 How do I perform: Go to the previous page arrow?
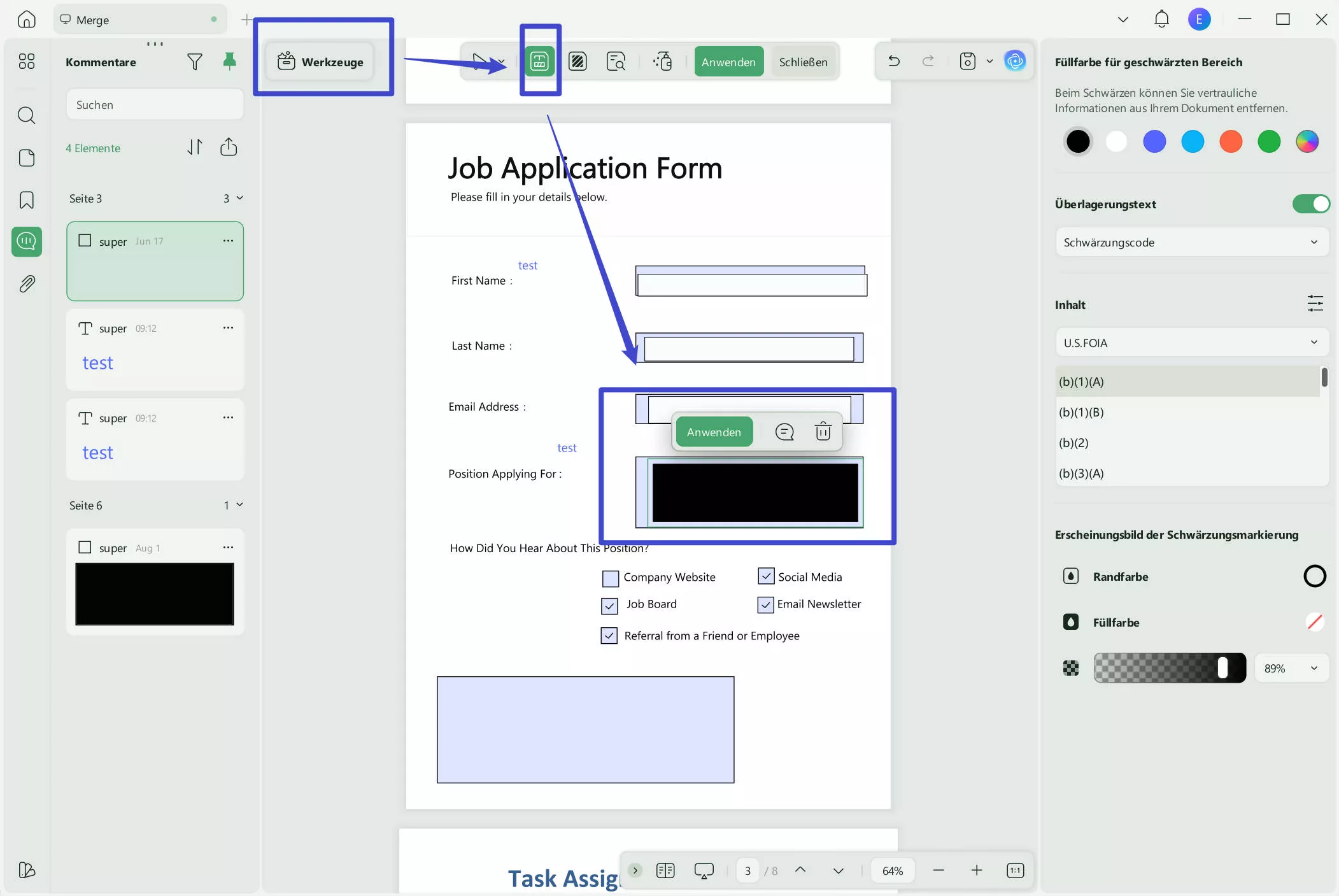[x=800, y=870]
